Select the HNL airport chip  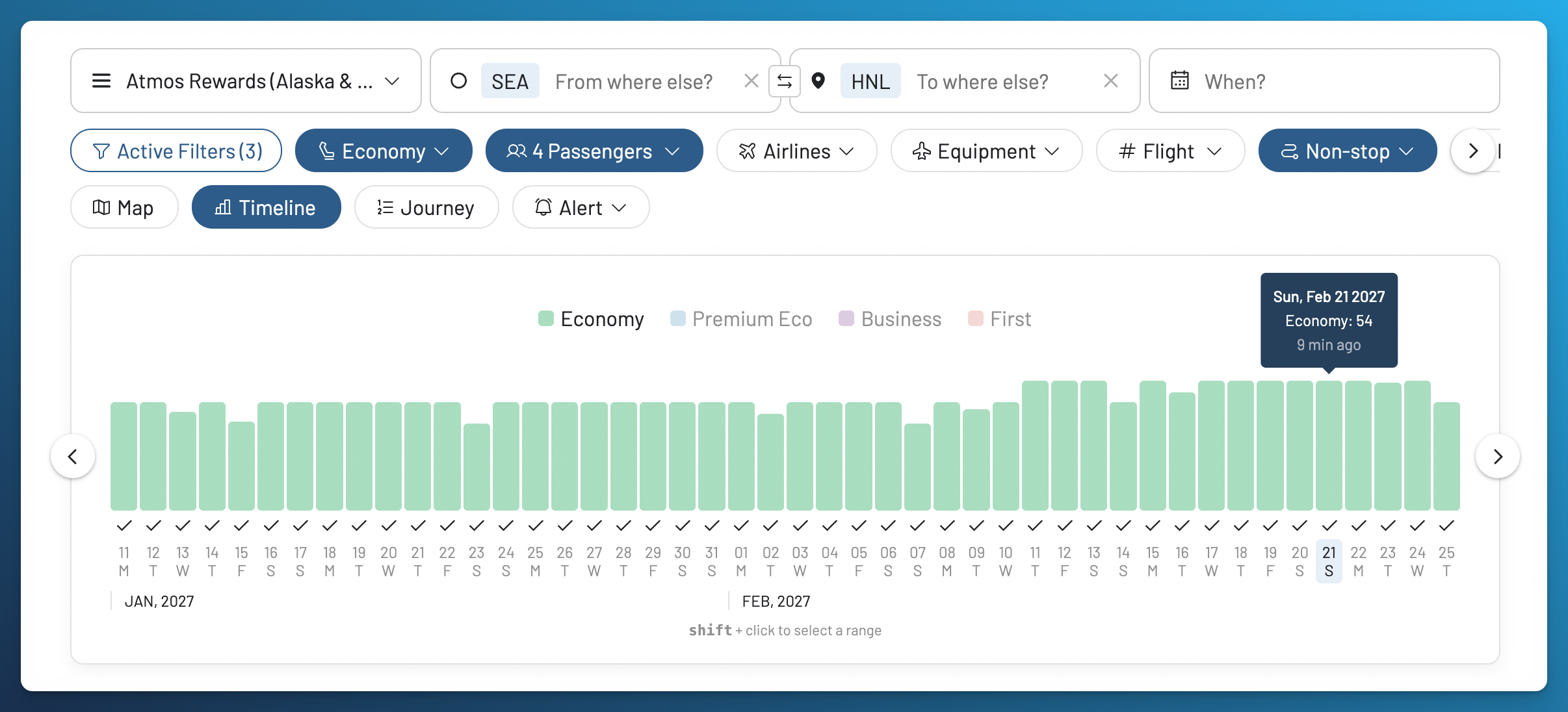tap(870, 81)
